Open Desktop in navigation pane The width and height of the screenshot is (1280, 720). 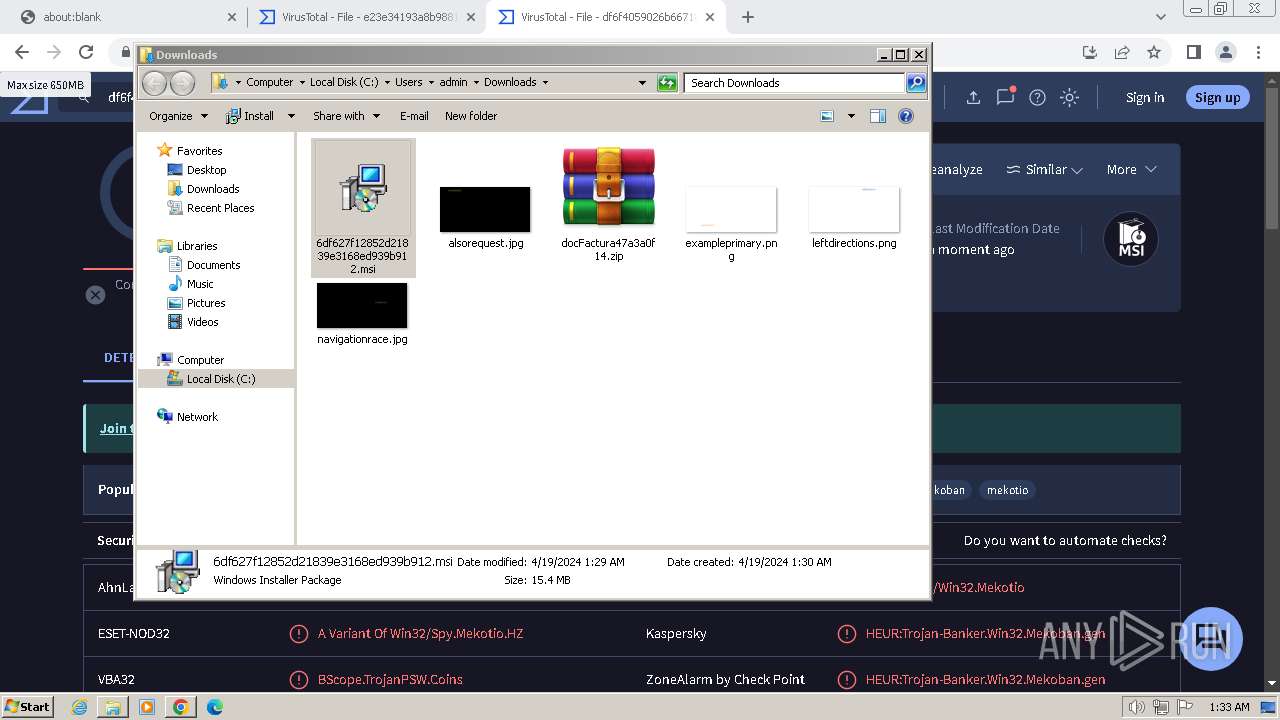206,170
